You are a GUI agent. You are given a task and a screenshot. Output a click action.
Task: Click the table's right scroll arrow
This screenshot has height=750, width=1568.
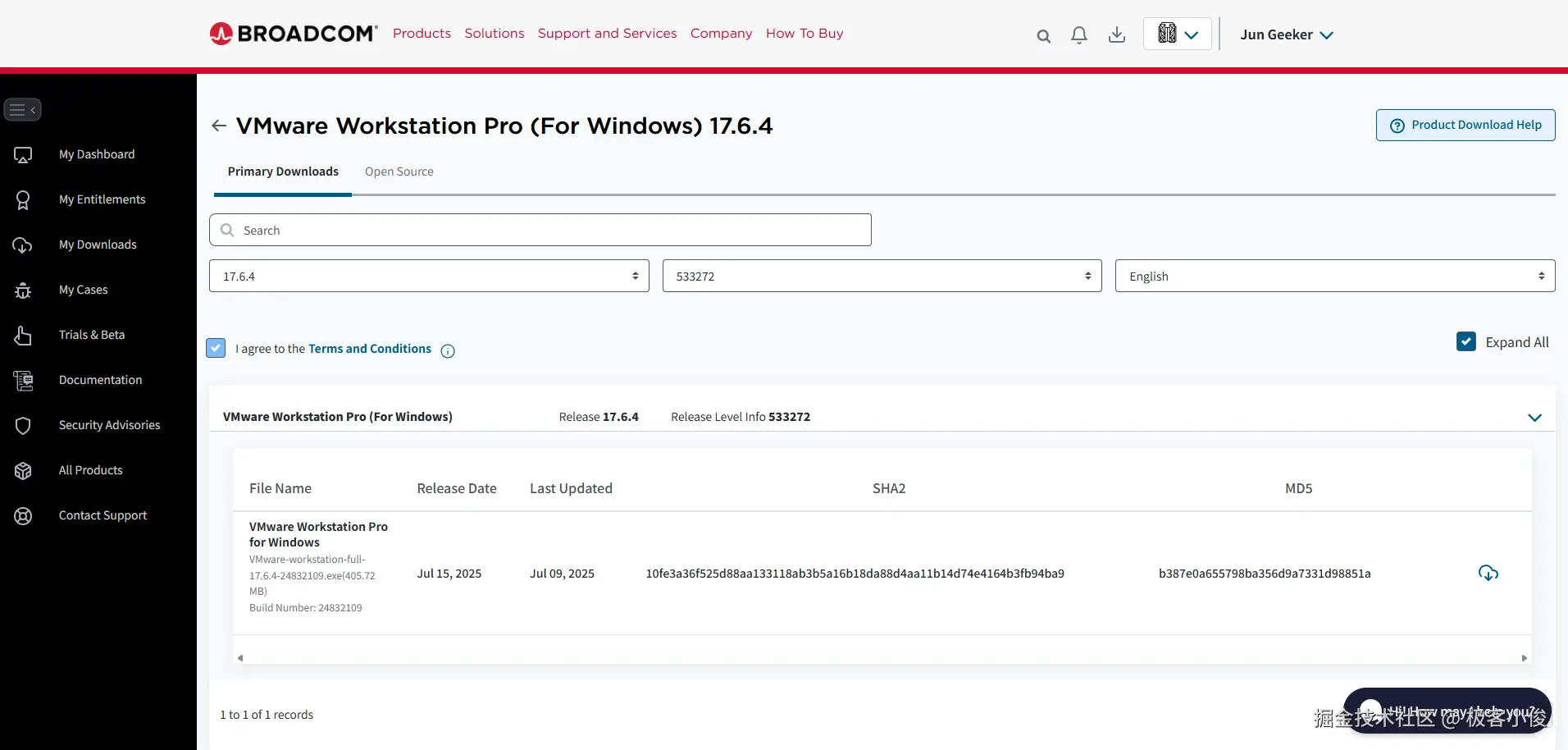coord(1525,658)
